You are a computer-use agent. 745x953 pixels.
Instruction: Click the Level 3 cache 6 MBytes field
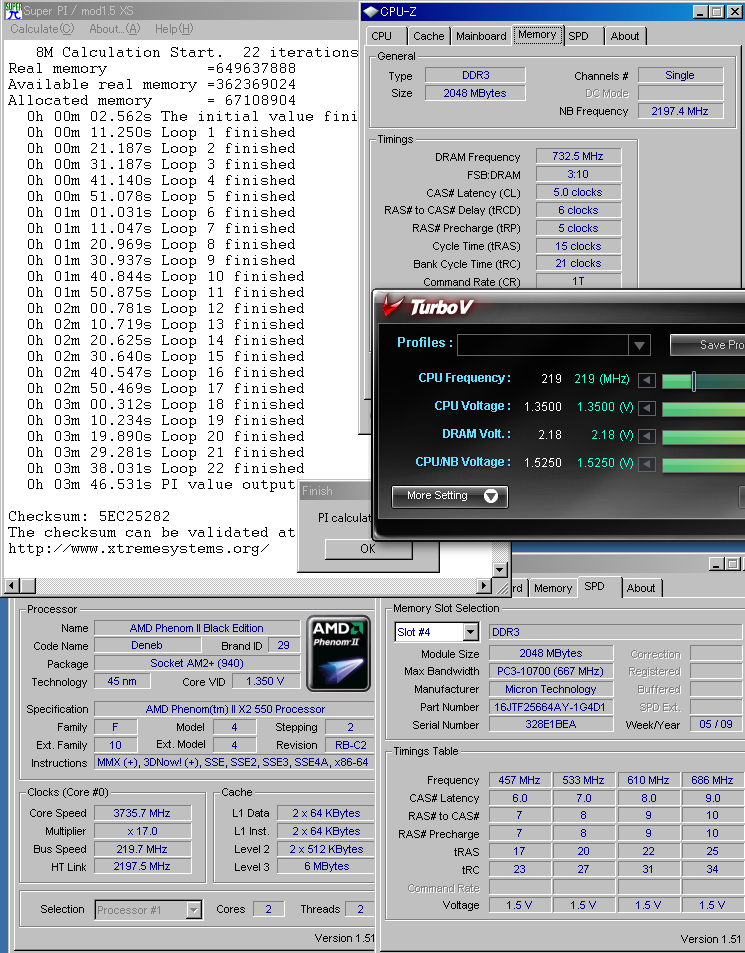pyautogui.click(x=326, y=866)
